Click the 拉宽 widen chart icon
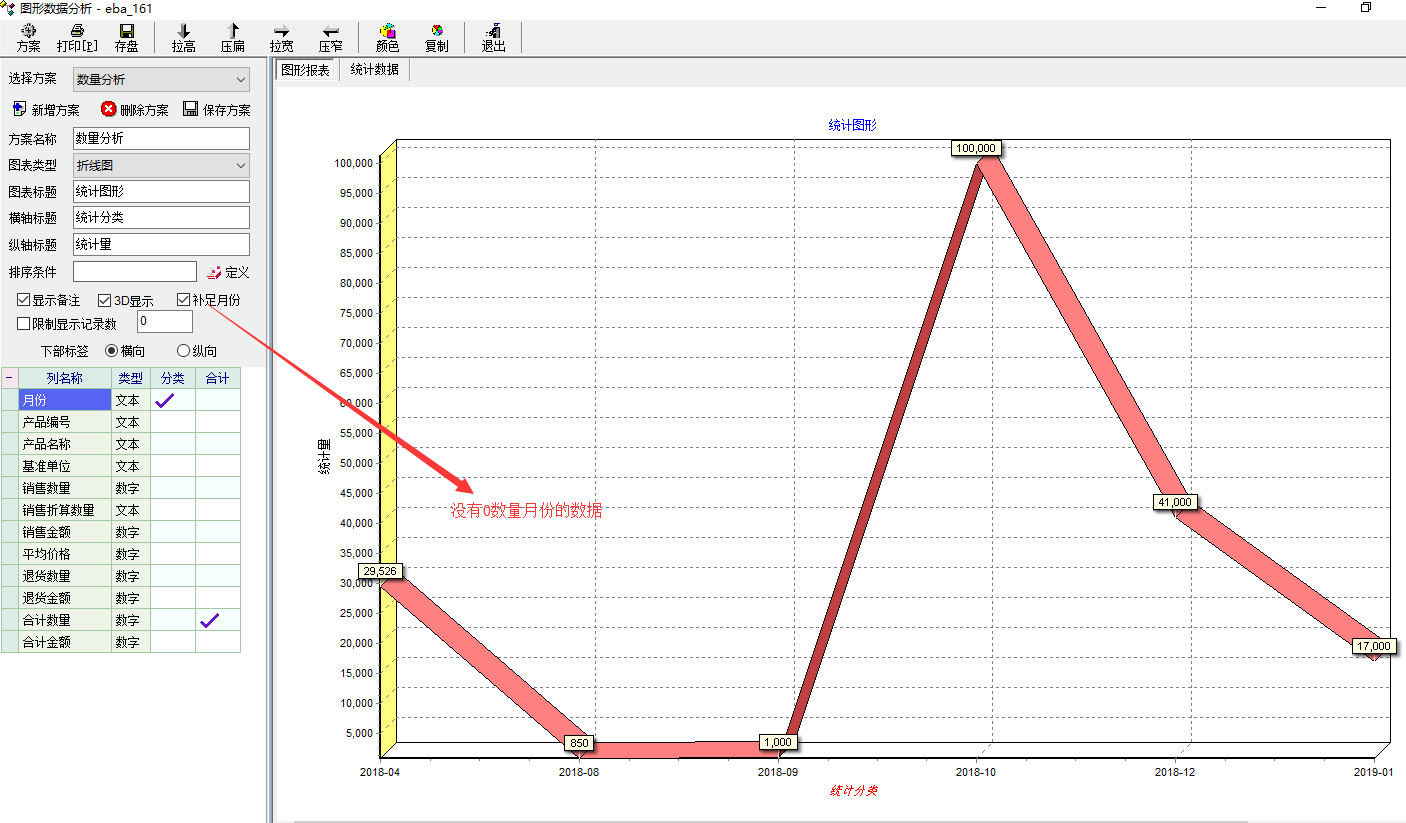 pos(281,32)
